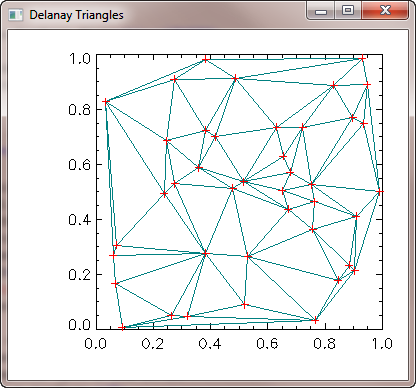
Task: Click the y-axis label 0.4
Action: (79, 220)
